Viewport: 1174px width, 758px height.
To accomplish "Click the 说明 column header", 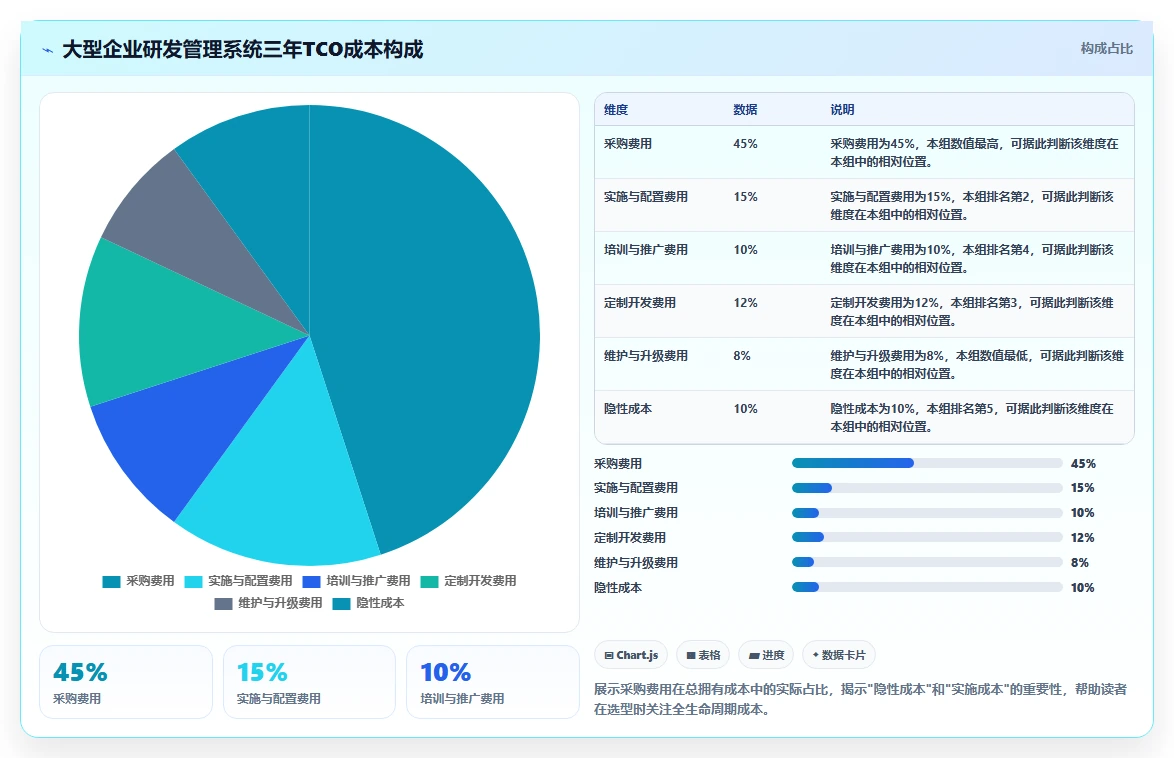I will (842, 110).
